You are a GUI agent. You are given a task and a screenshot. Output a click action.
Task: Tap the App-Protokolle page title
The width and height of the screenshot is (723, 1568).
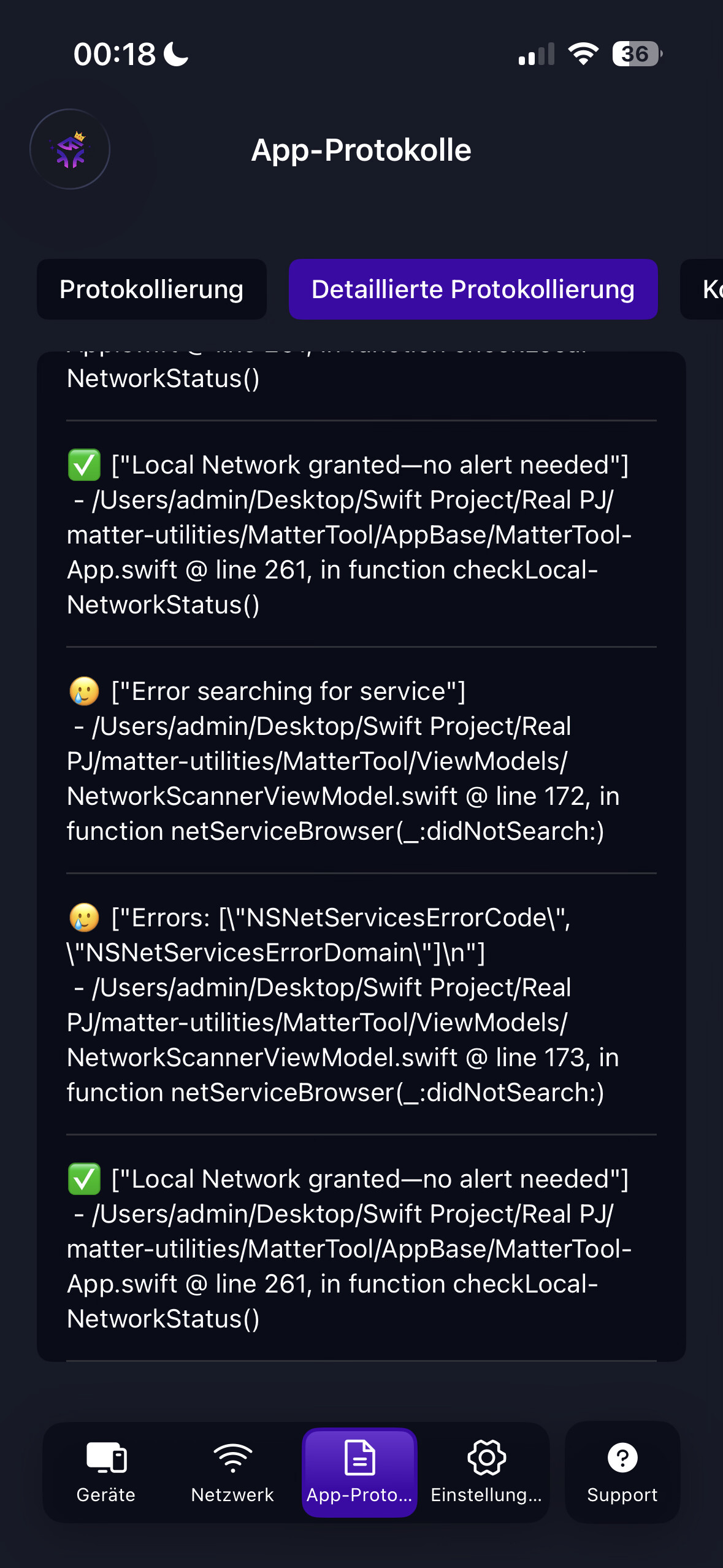click(361, 150)
